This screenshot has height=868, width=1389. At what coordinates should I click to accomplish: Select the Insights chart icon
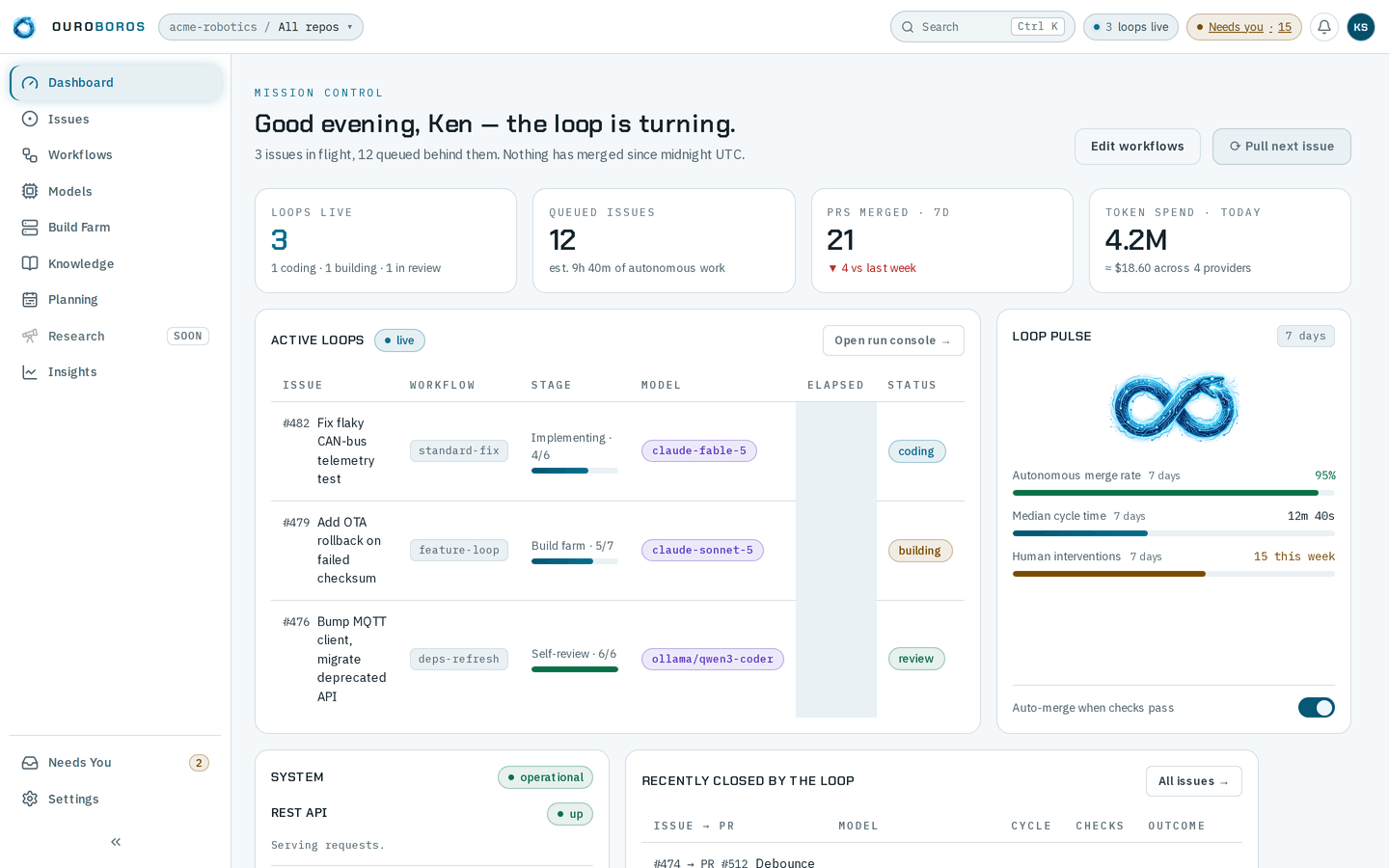(x=30, y=371)
